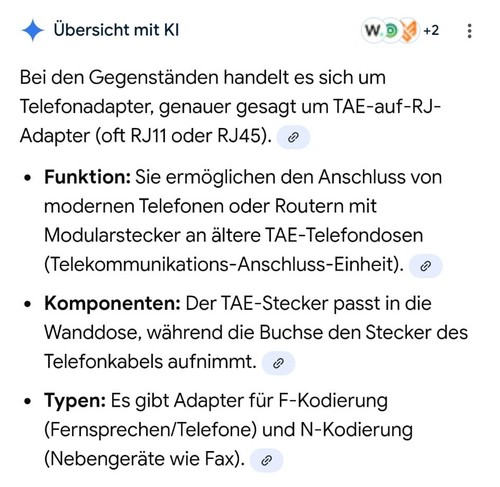This screenshot has height=487, width=500.
Task: Open the Wikipedia 'W' source icon
Action: click(x=373, y=31)
